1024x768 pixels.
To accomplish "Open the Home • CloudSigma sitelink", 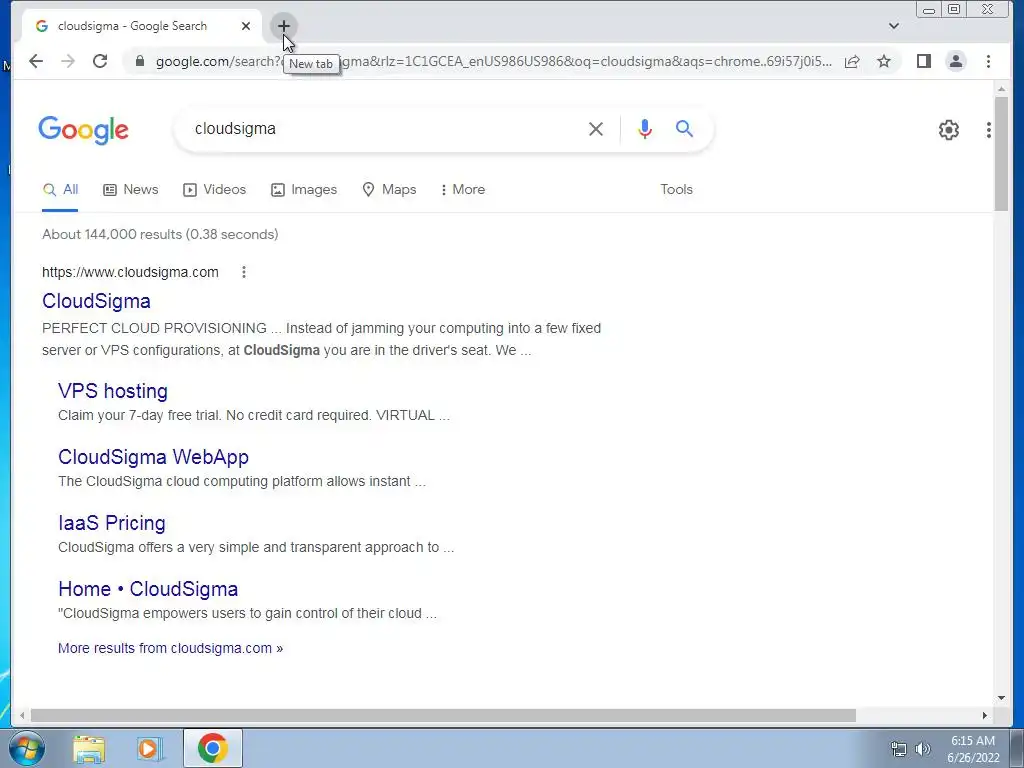I will pyautogui.click(x=148, y=589).
